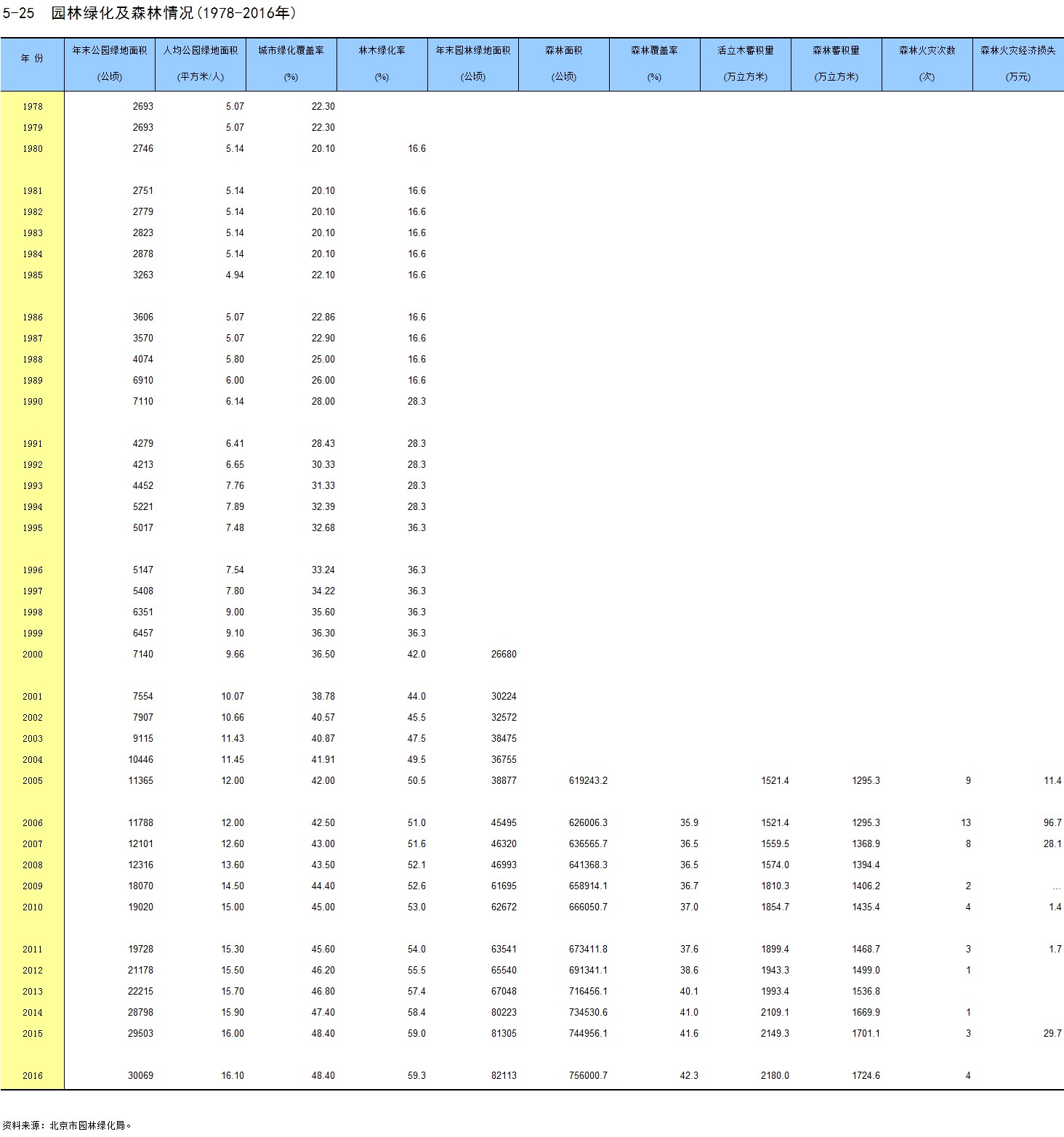This screenshot has width=1064, height=1137.
Task: Select the 年末园林绿地面积 column header
Action: [473, 63]
